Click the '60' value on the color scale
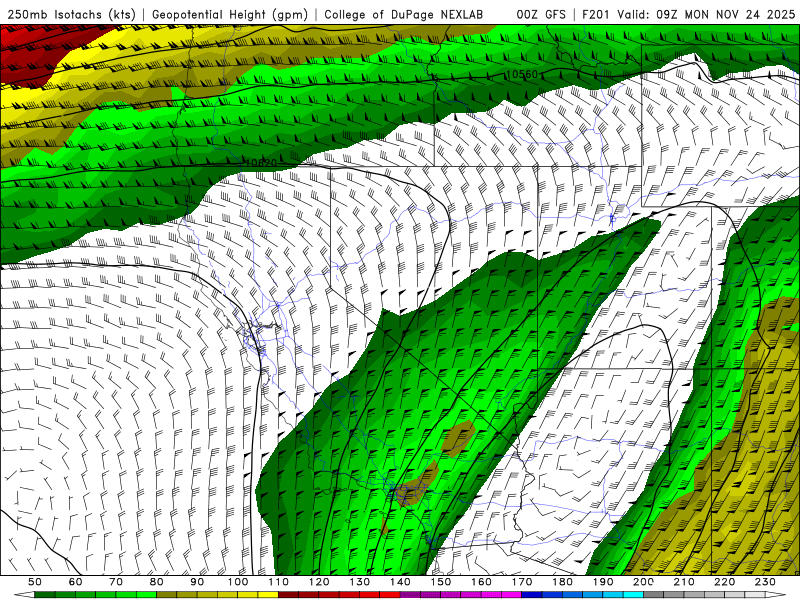 click(x=76, y=582)
